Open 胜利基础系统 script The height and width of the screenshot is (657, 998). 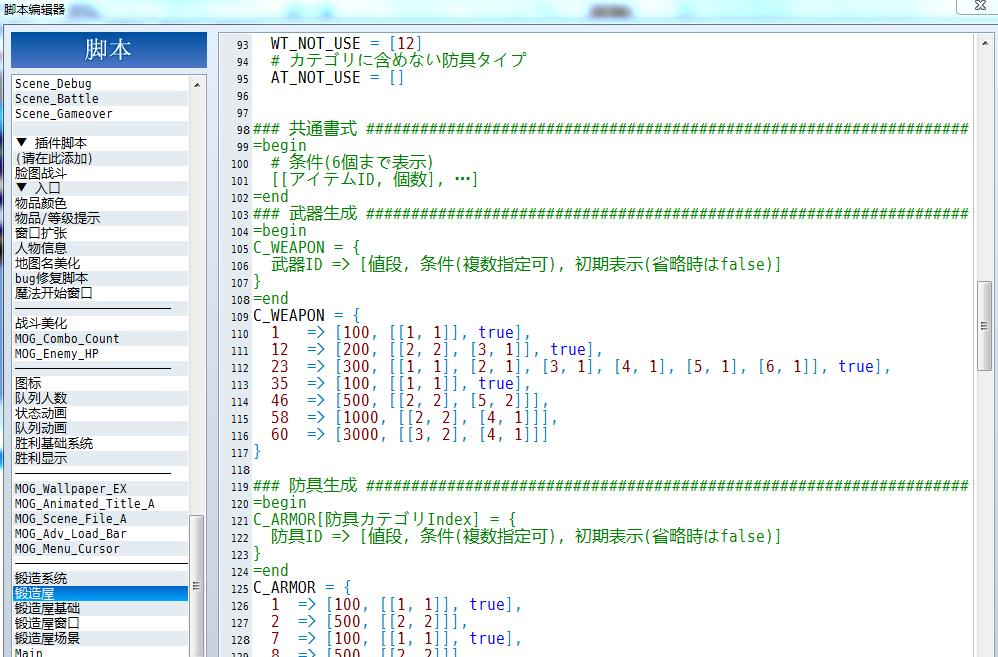[x=100, y=443]
